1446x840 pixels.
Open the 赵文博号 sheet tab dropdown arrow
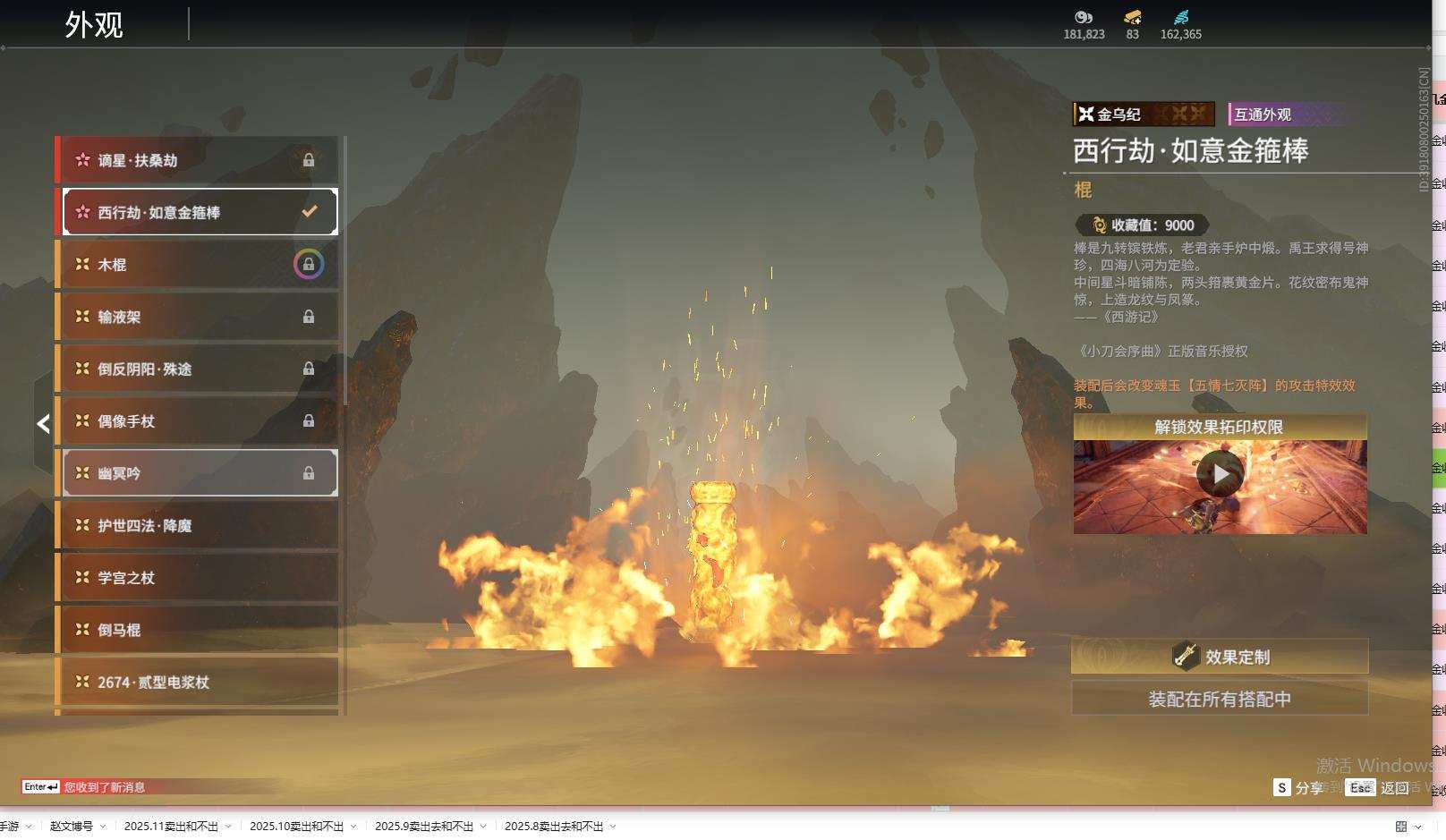103,827
